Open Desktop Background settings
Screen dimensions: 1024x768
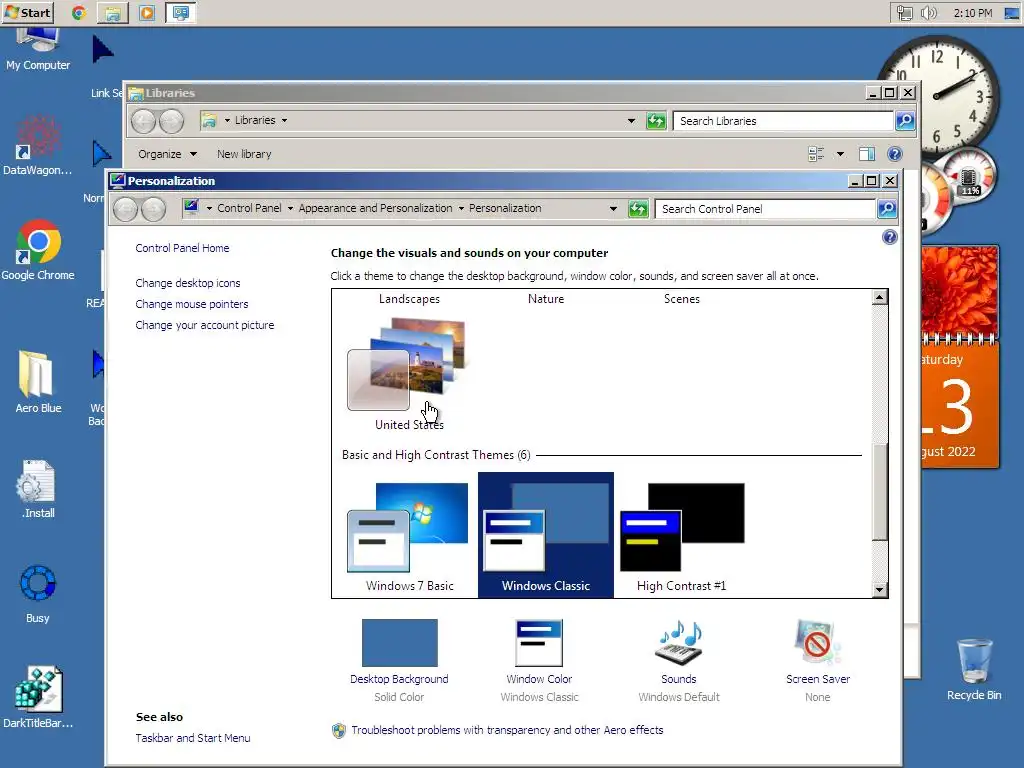coord(399,661)
